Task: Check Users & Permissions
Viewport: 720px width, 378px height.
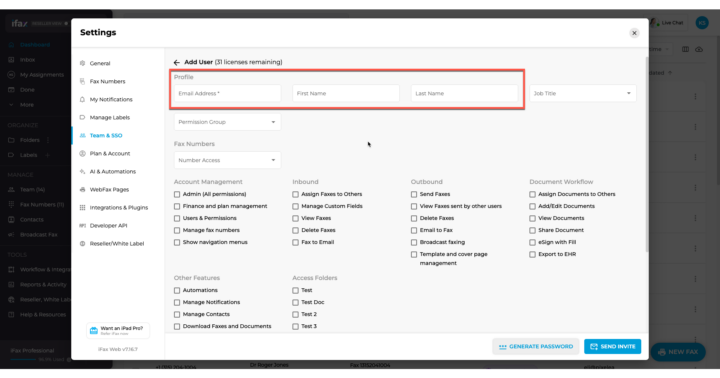Action: tap(177, 218)
